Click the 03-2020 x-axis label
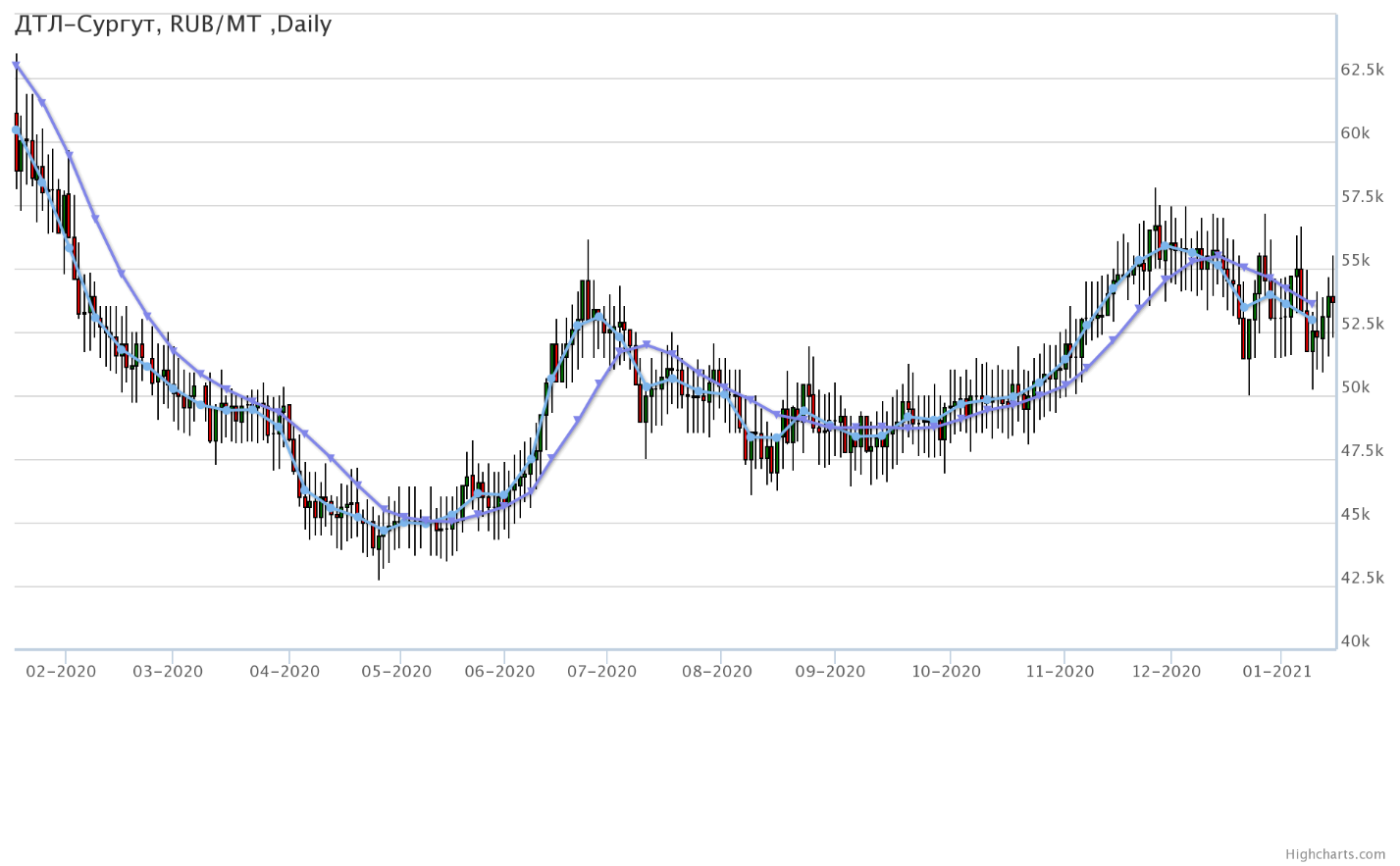Image resolution: width=1400 pixels, height=866 pixels. coord(168,672)
